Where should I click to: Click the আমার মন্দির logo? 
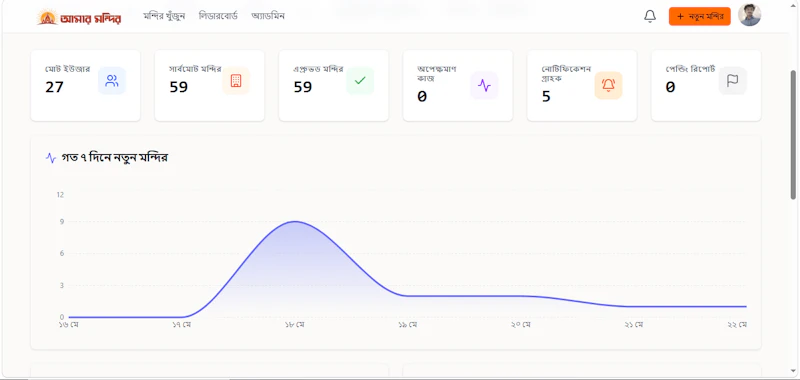(x=79, y=17)
